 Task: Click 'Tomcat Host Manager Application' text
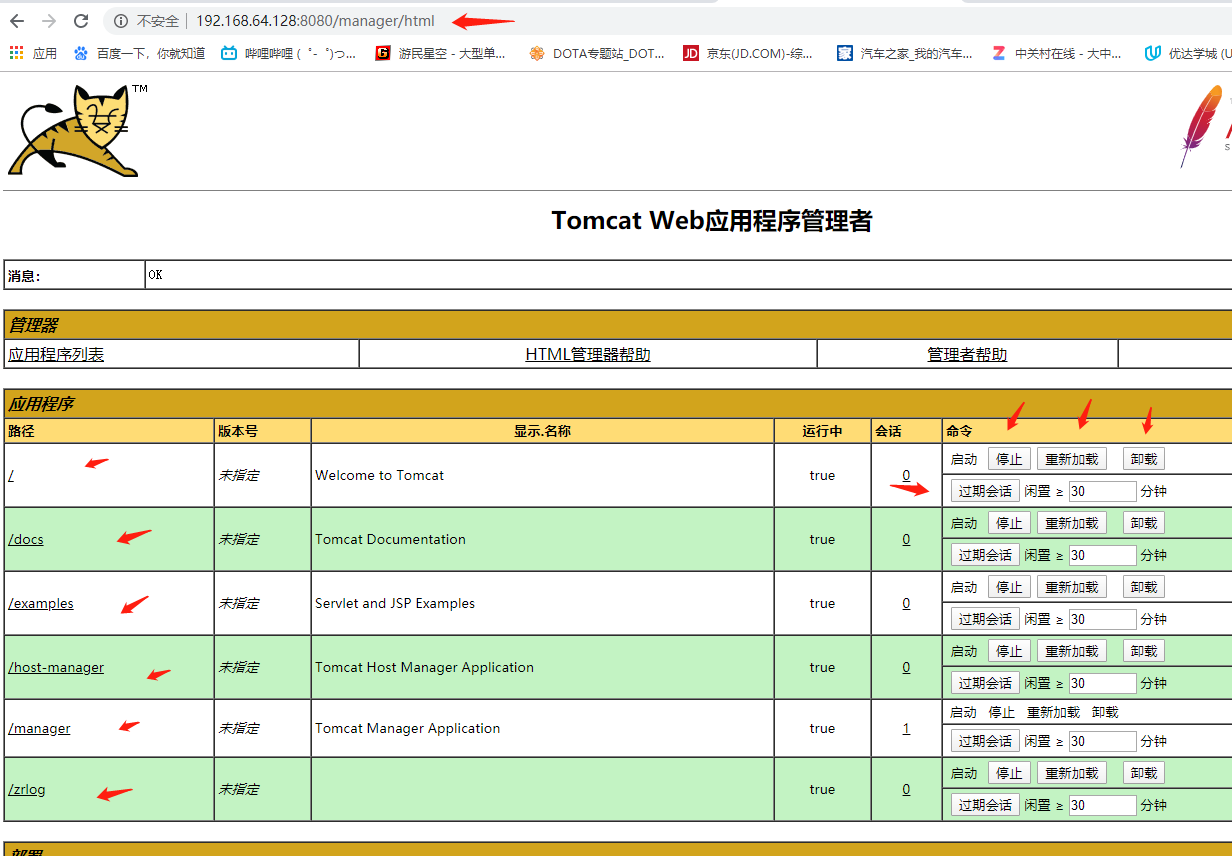click(424, 667)
